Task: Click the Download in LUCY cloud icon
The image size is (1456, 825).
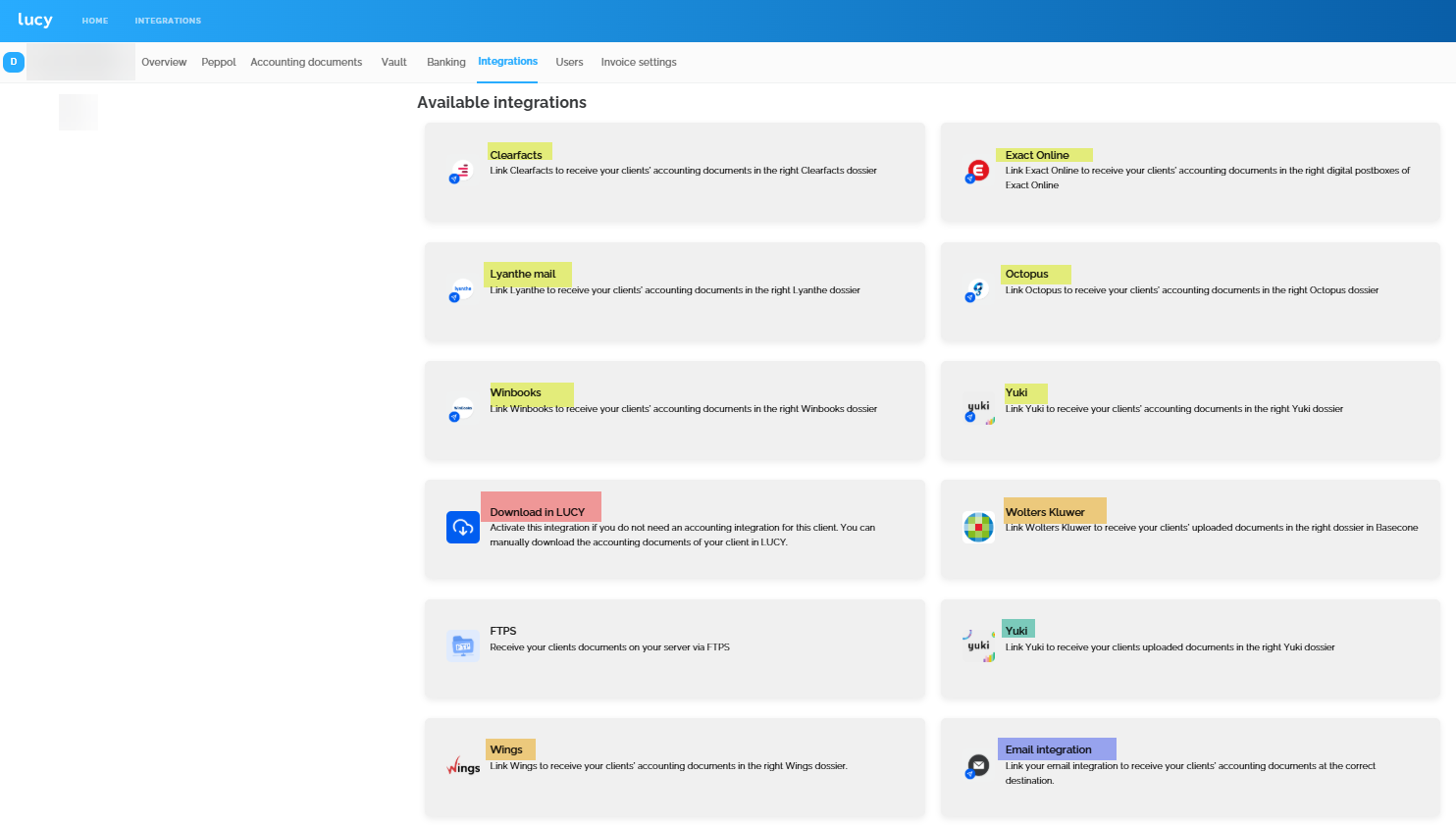Action: [x=463, y=528]
